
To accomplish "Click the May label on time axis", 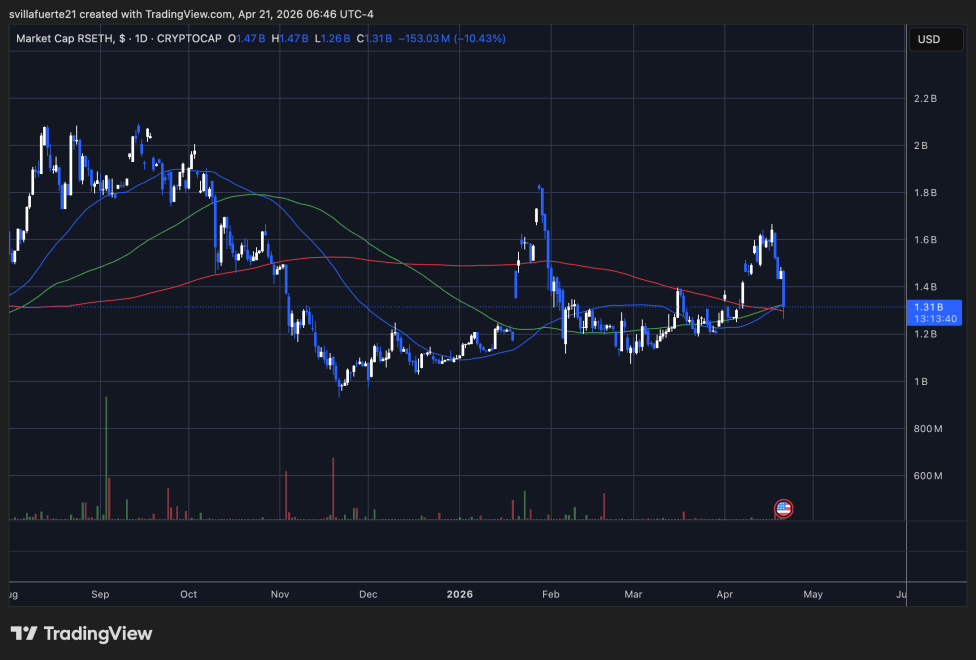I will [812, 594].
